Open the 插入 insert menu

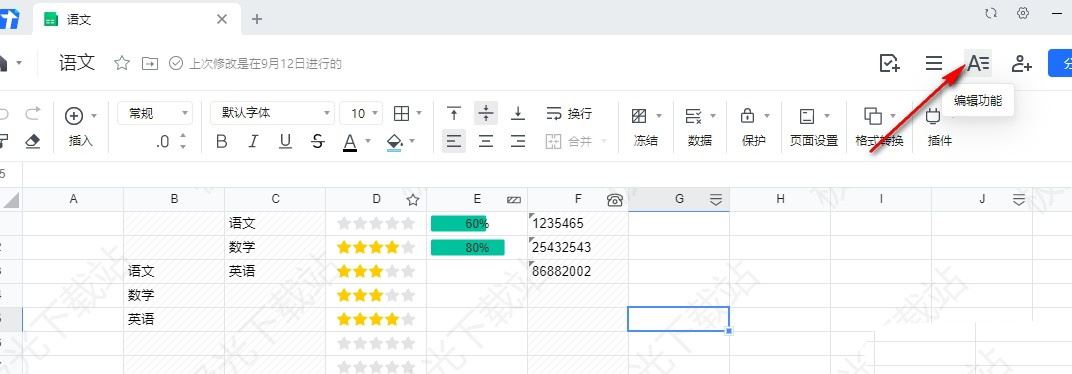coord(81,127)
